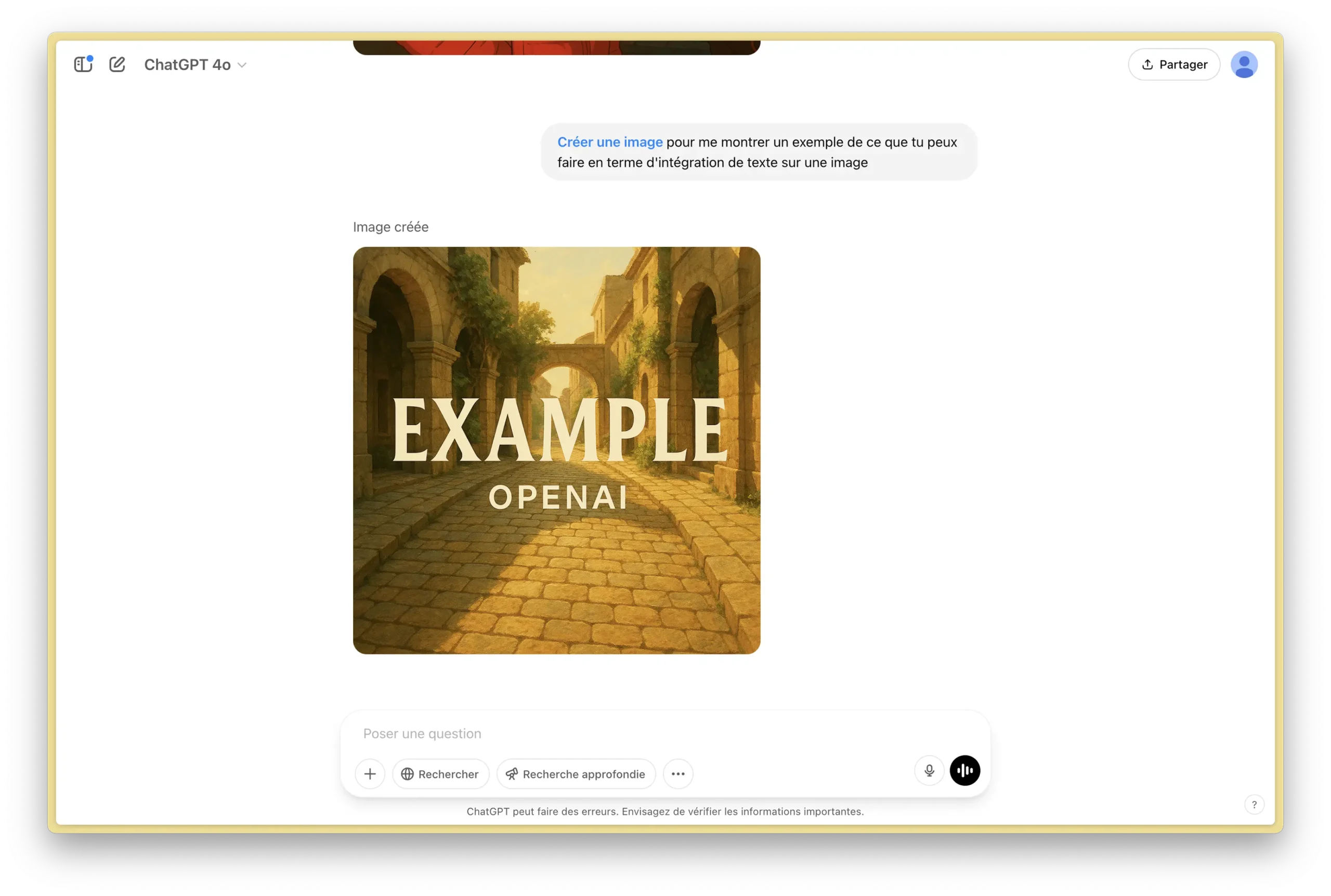Click the microphone dictation icon

click(929, 770)
